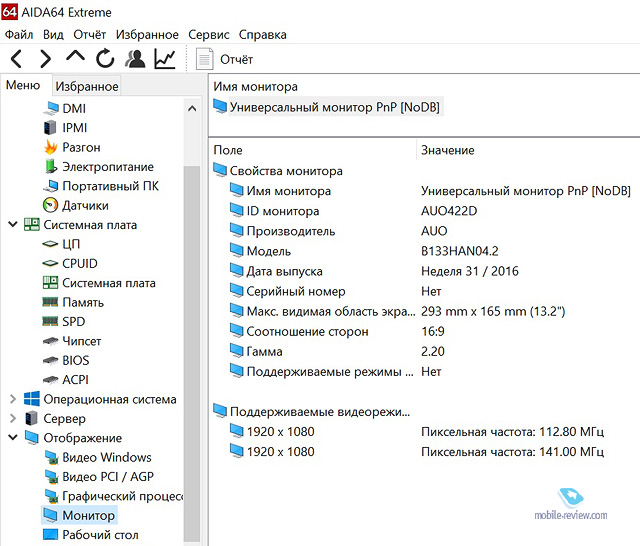Switch to the Избранное tab

(x=86, y=87)
